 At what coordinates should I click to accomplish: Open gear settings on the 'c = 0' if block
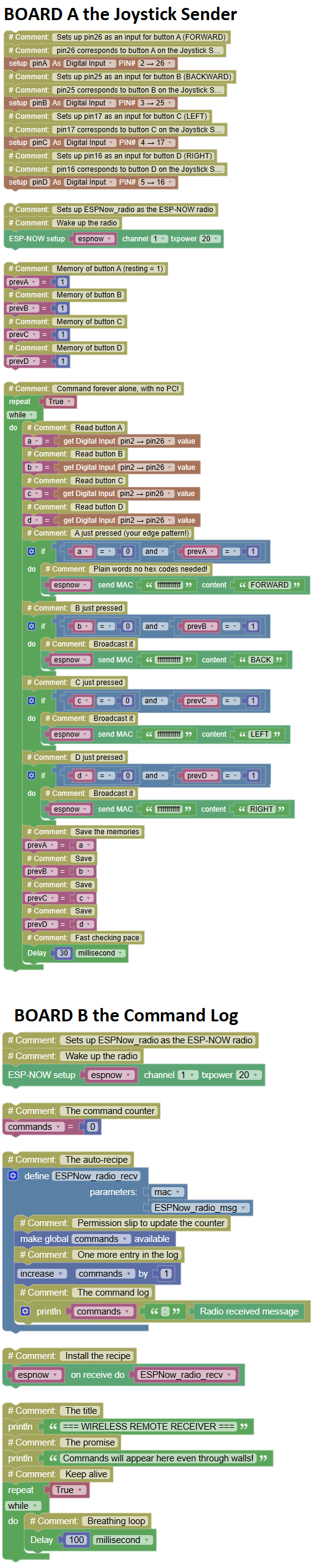pos(32,701)
